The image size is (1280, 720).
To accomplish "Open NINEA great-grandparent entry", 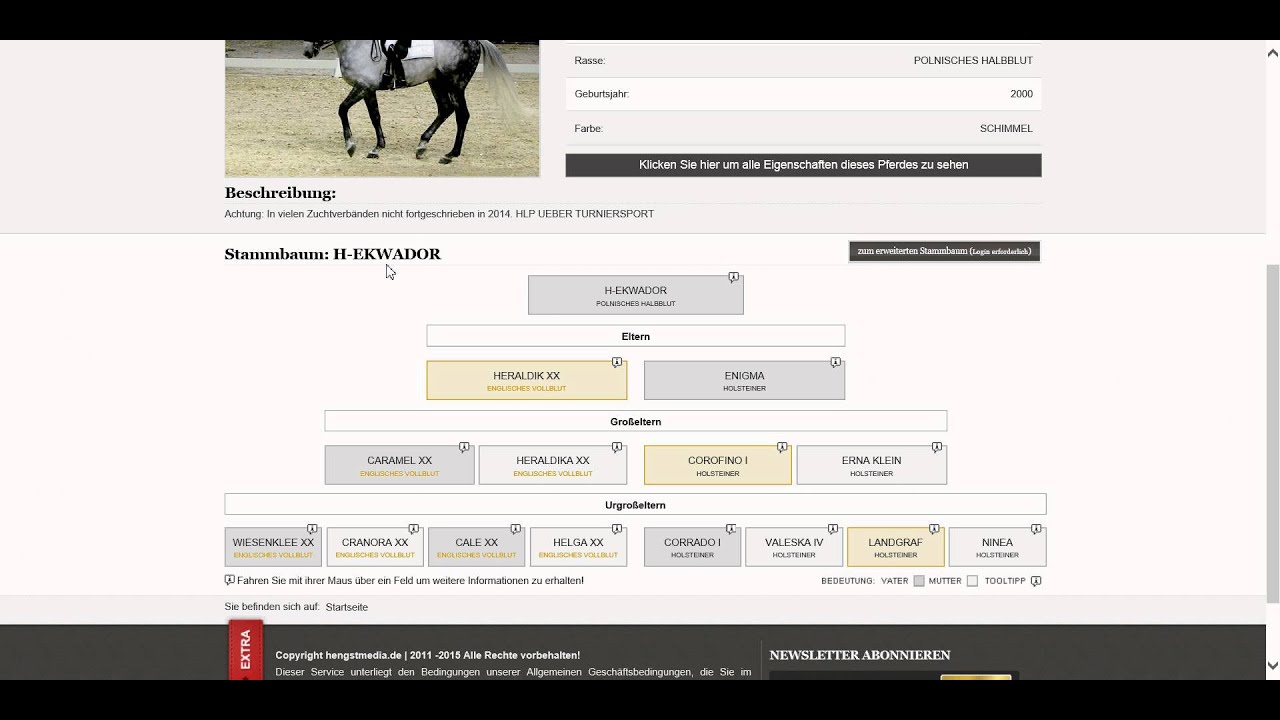I will click(997, 547).
